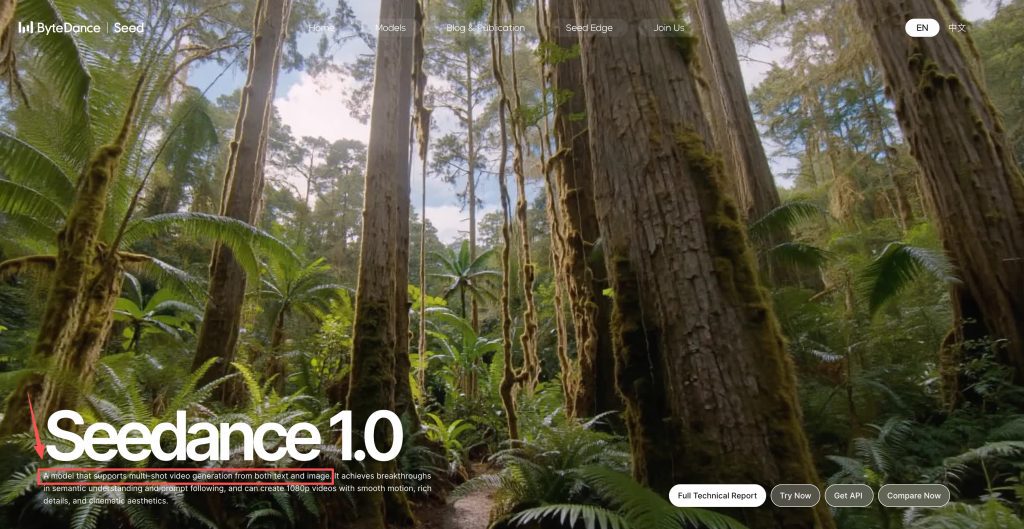Click the ByteDance Seed logo
This screenshot has height=529, width=1024.
click(81, 27)
